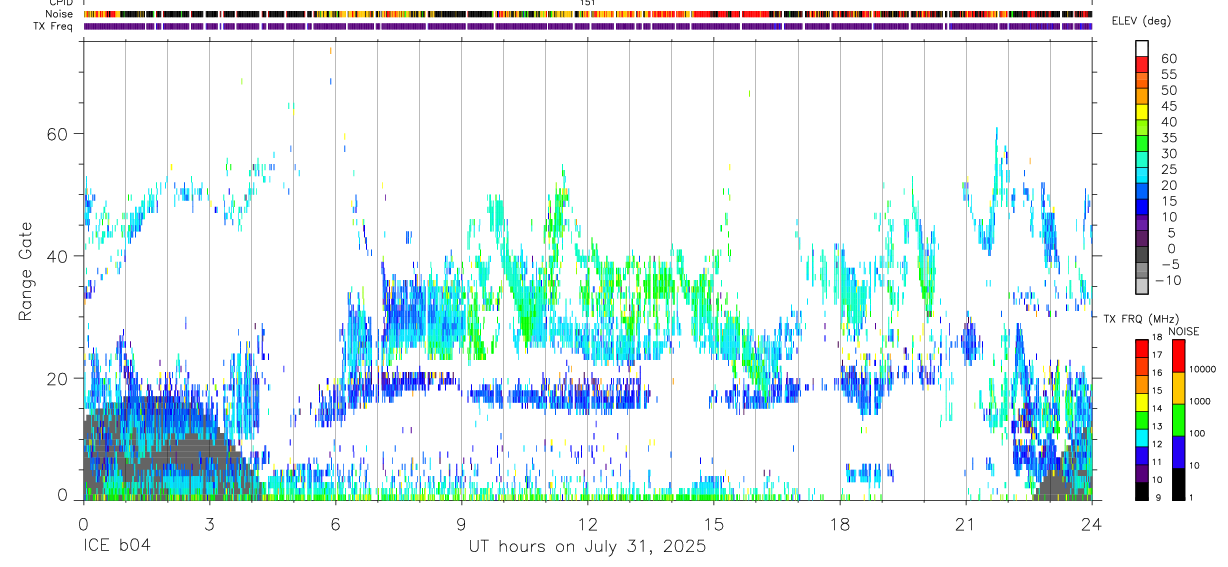Select the x-axis hour label 9
Viewport: 1228px width, 567px height.
pos(461,524)
